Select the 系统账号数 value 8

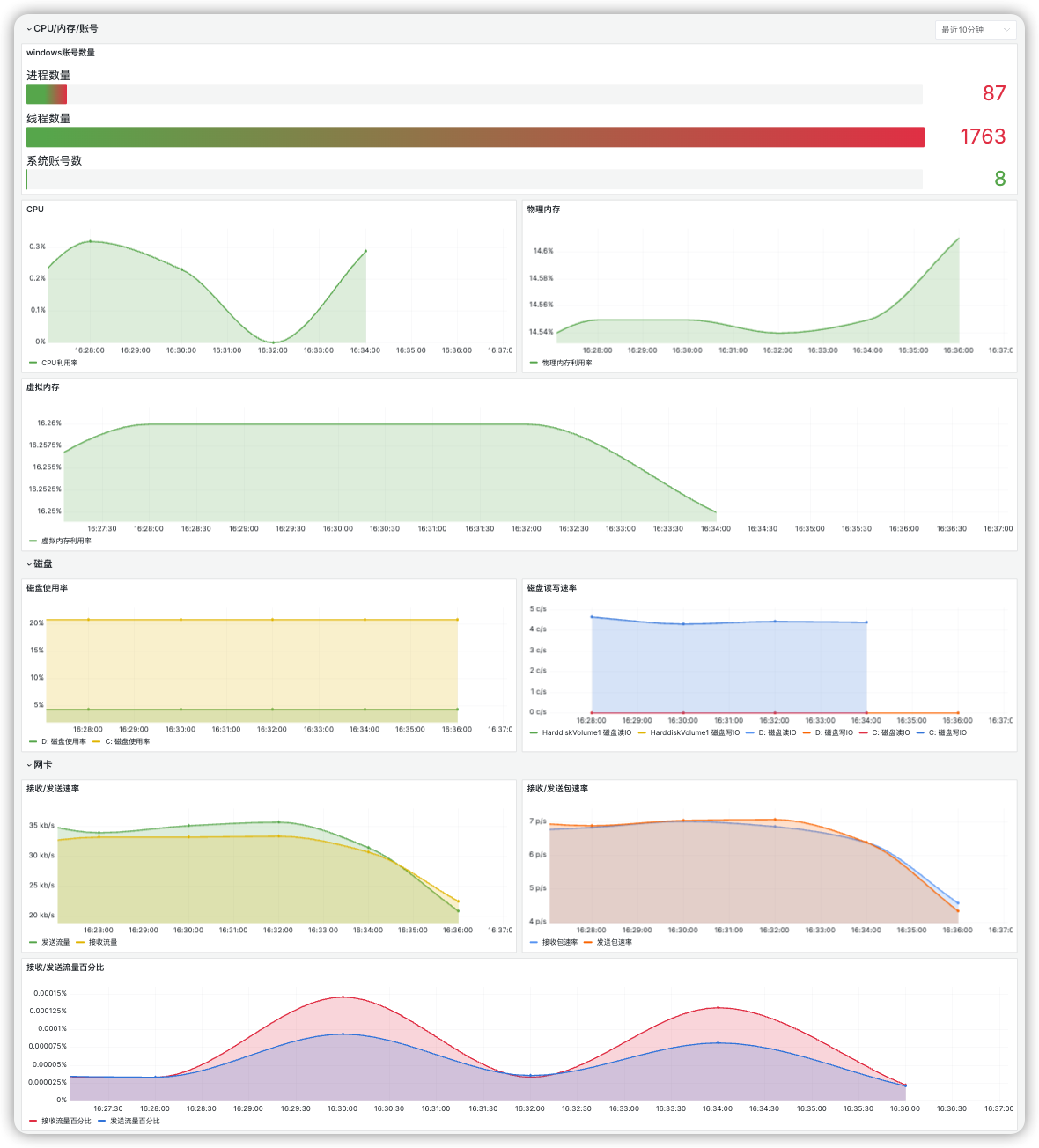pos(1000,179)
